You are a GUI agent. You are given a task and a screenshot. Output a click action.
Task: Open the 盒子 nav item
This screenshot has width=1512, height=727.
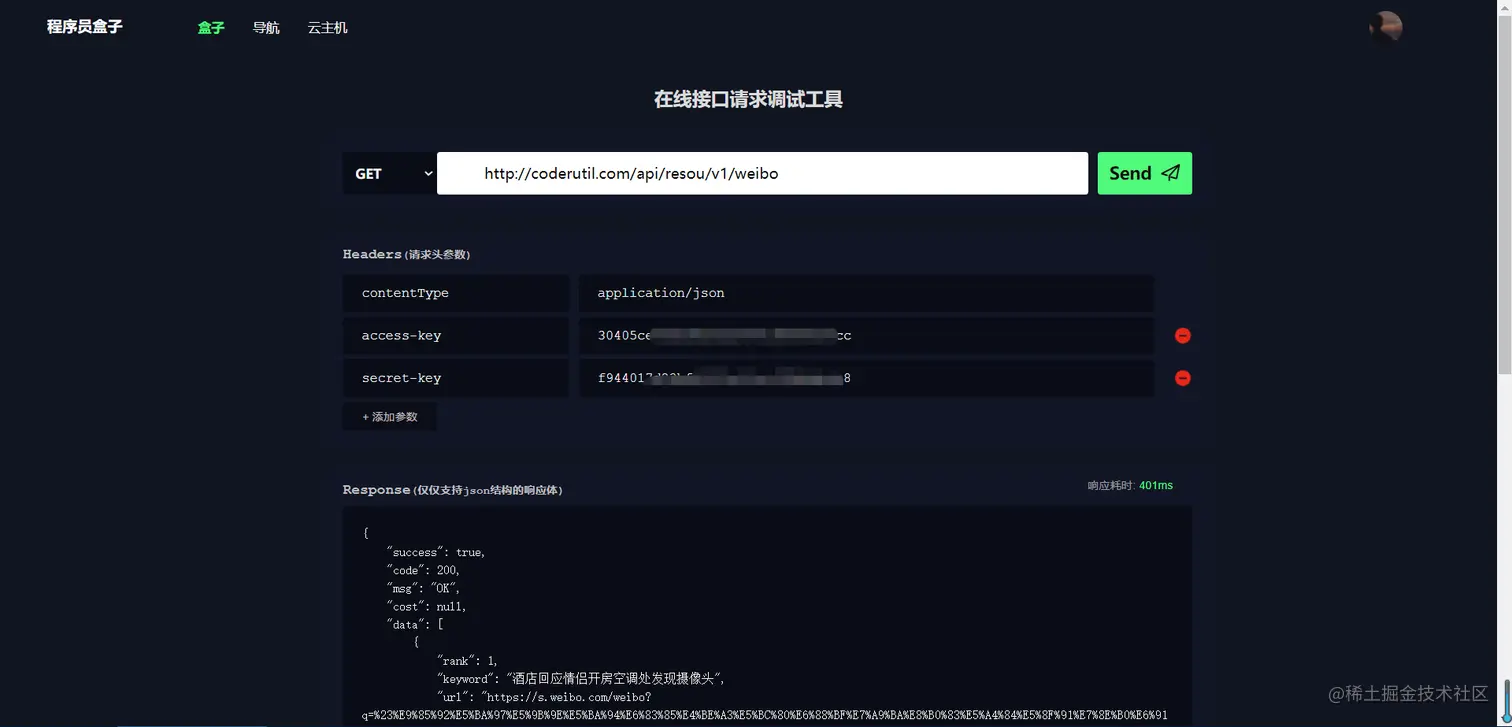click(211, 28)
